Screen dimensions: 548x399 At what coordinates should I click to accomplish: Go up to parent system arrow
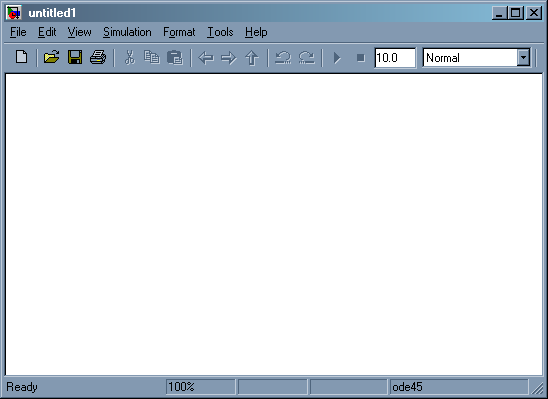(252, 58)
